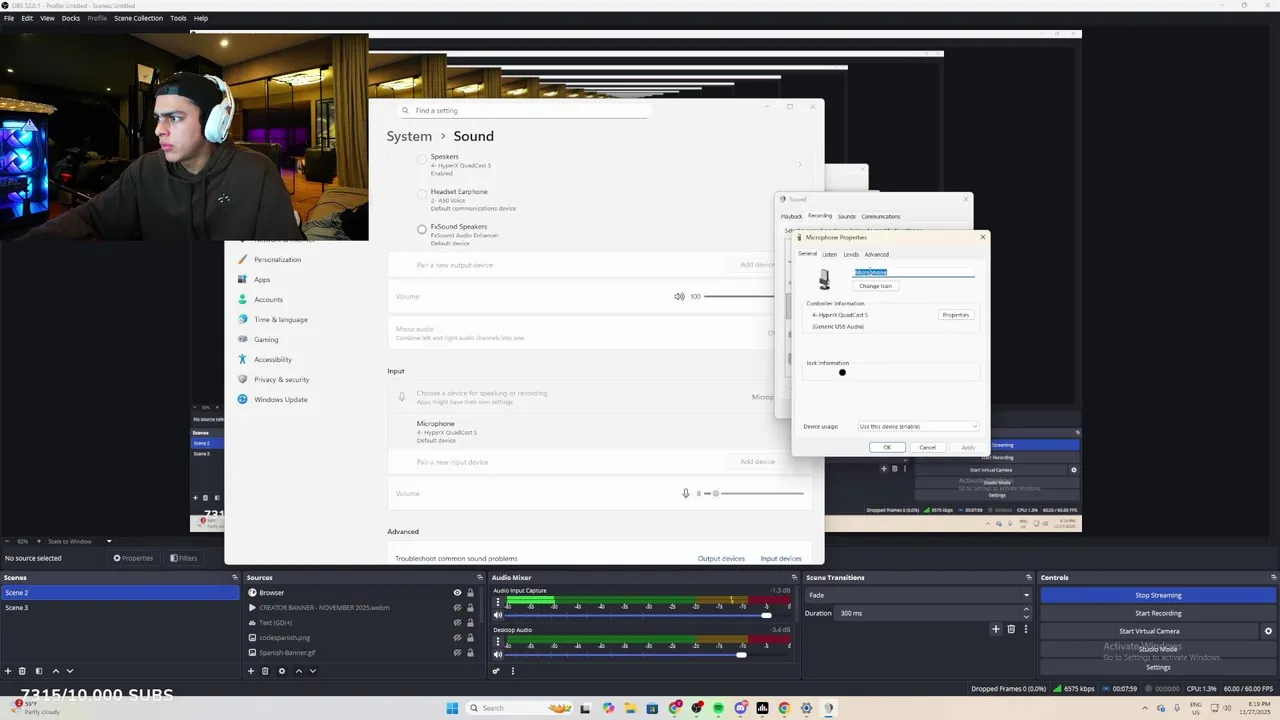The width and height of the screenshot is (1280, 720).
Task: Add a new scene with the plus icon
Action: (x=8, y=671)
